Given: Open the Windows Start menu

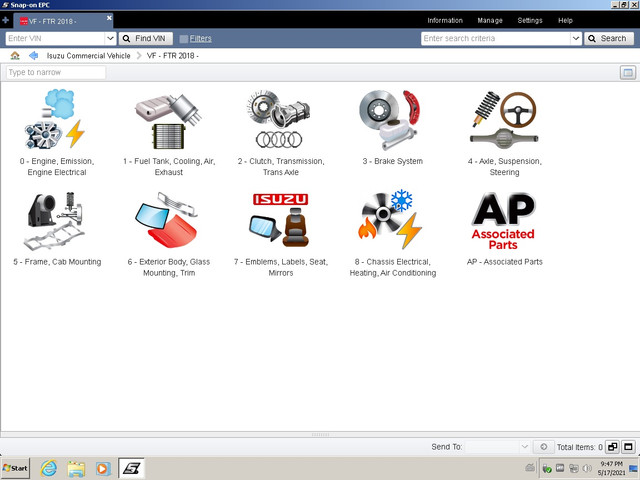Looking at the screenshot, I should [16, 468].
